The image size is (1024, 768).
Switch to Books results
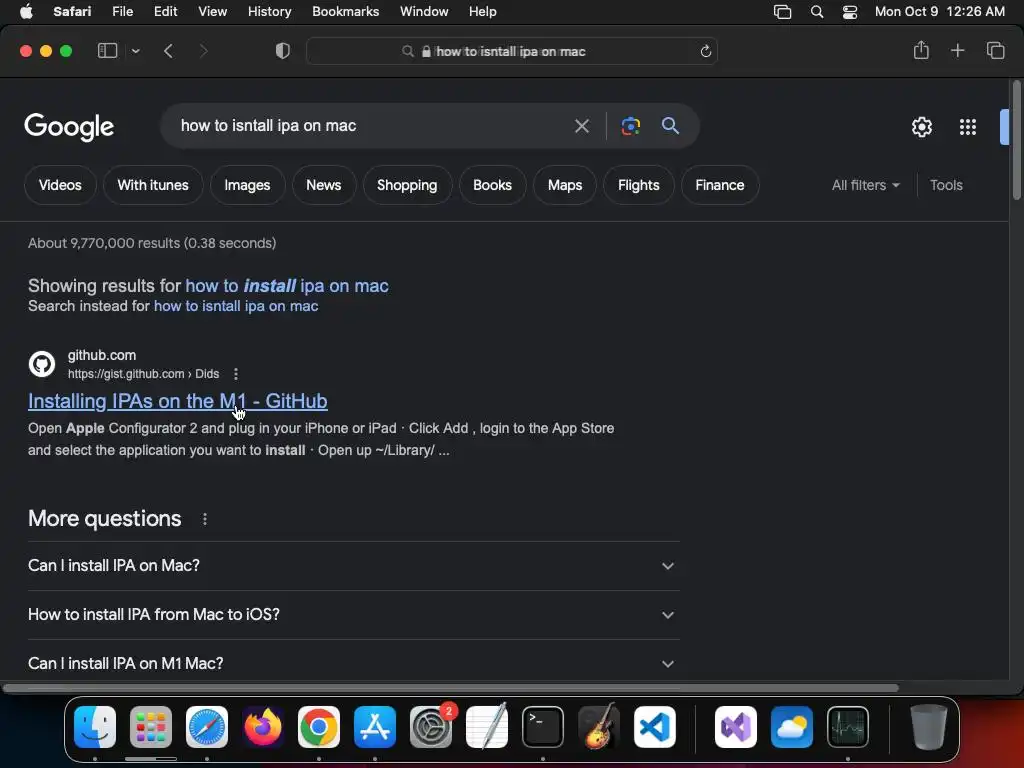click(492, 185)
